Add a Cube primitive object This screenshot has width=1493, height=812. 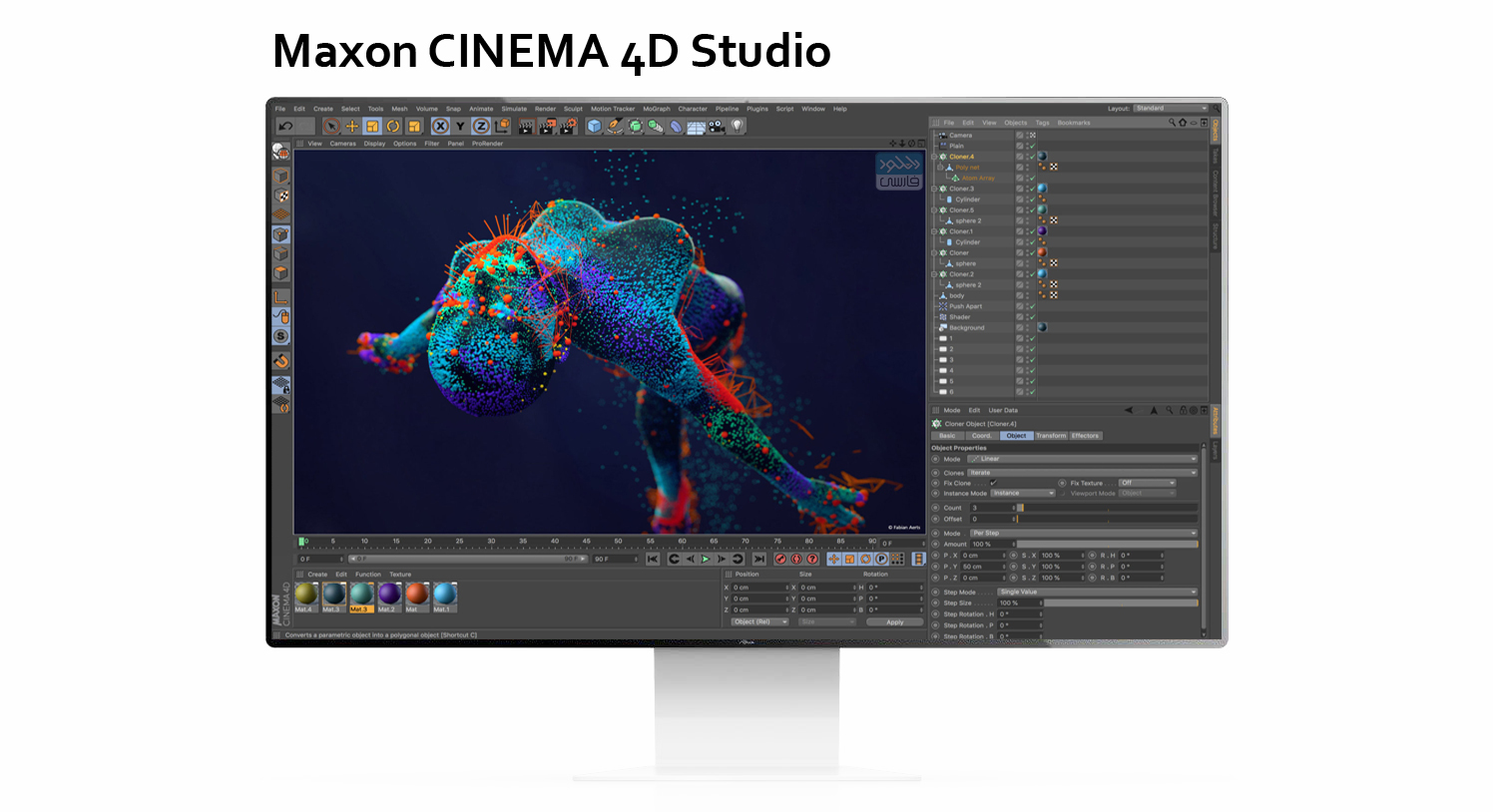coord(595,126)
